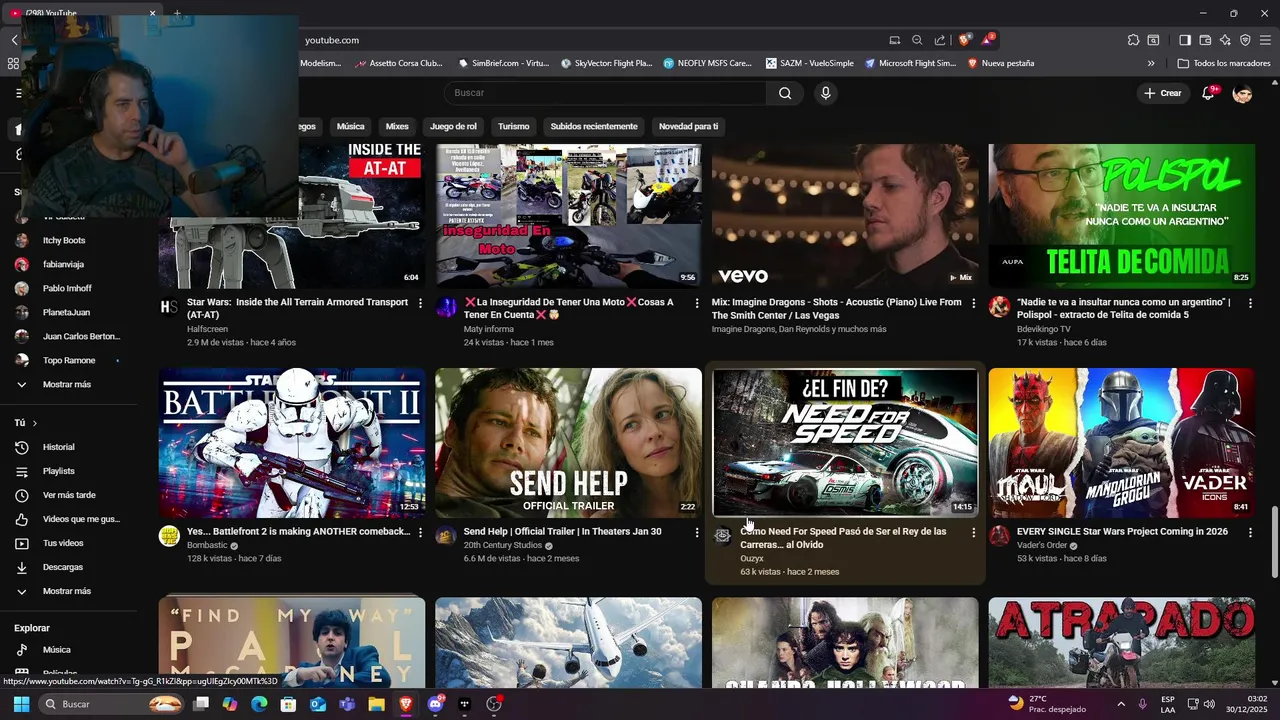The height and width of the screenshot is (720, 1280).
Task: Open YouTube notifications bell
Action: point(1209,93)
